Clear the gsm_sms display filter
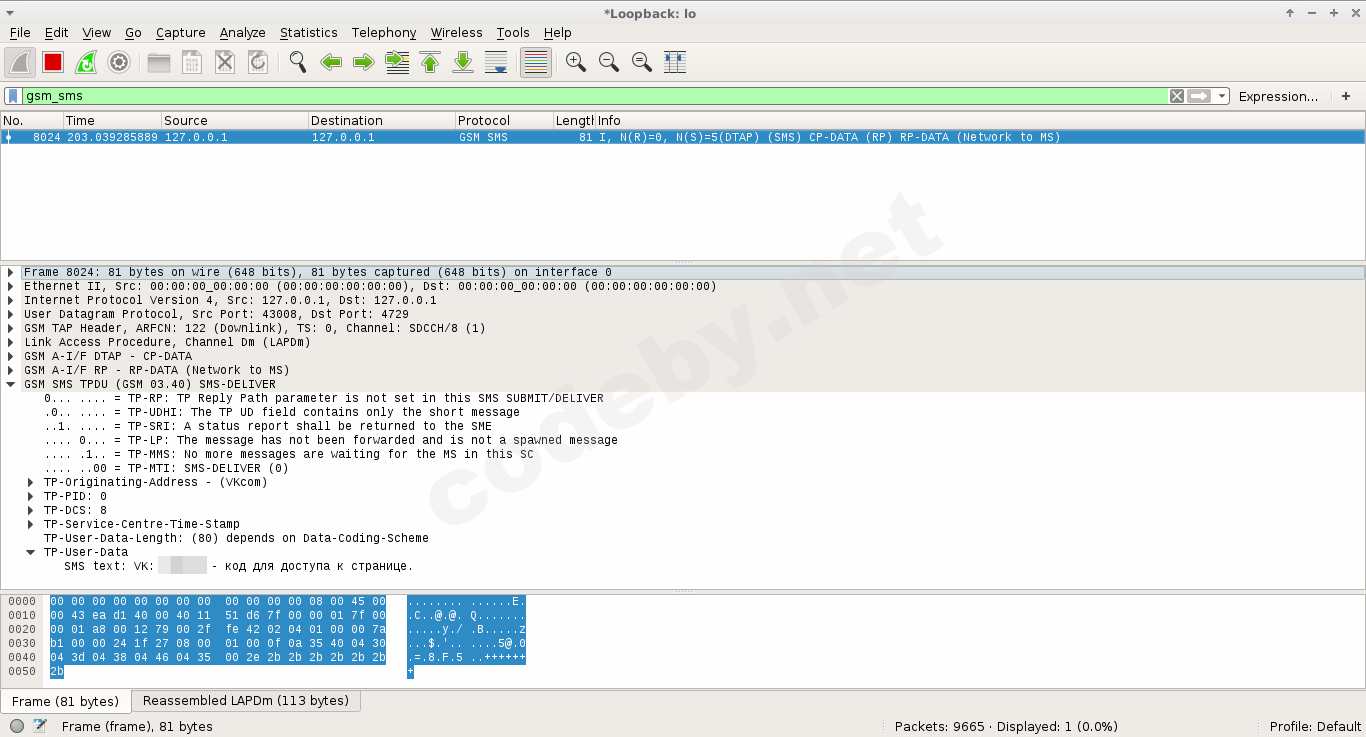This screenshot has width=1366, height=737. tap(1177, 96)
